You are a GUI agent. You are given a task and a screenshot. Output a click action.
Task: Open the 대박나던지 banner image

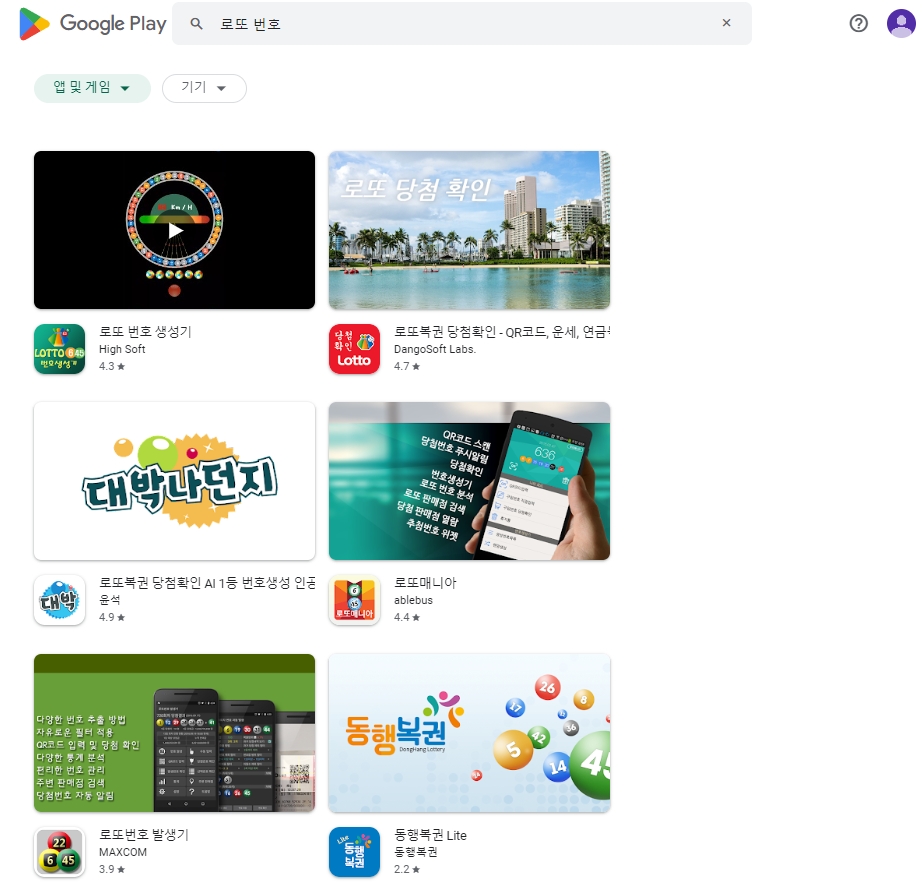tap(175, 481)
